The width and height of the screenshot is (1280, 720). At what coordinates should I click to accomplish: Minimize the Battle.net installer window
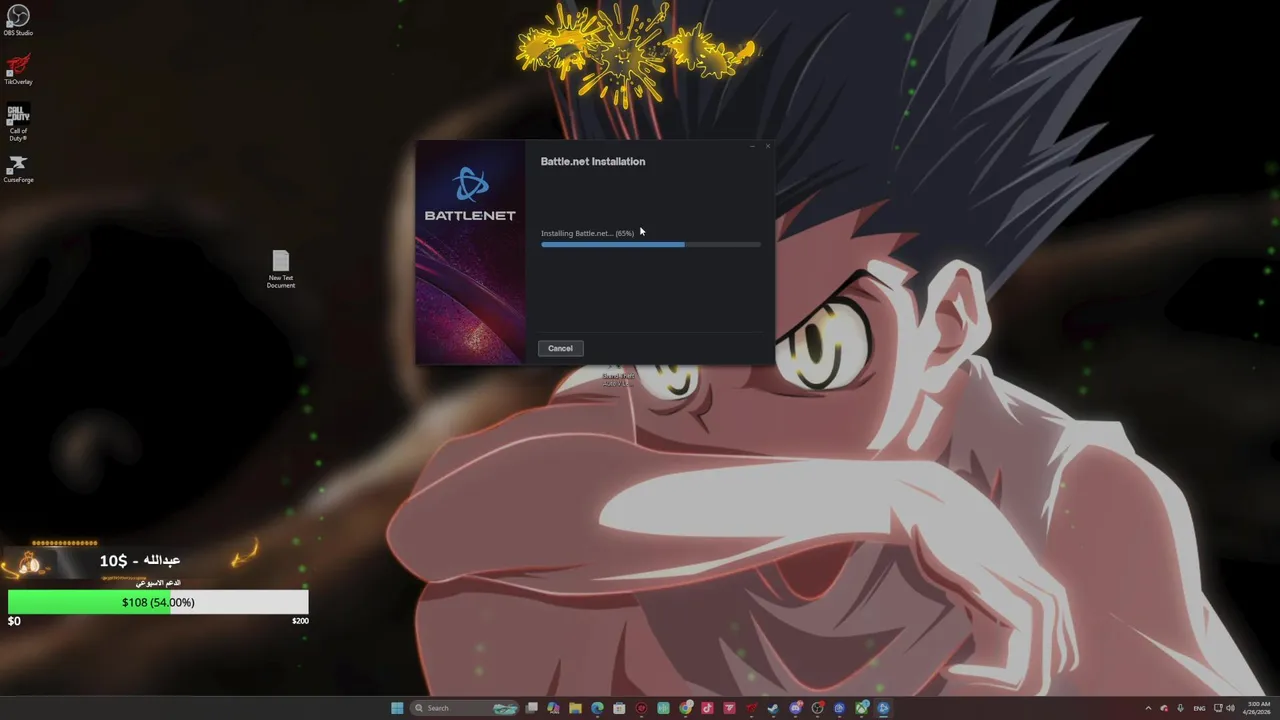pos(752,147)
